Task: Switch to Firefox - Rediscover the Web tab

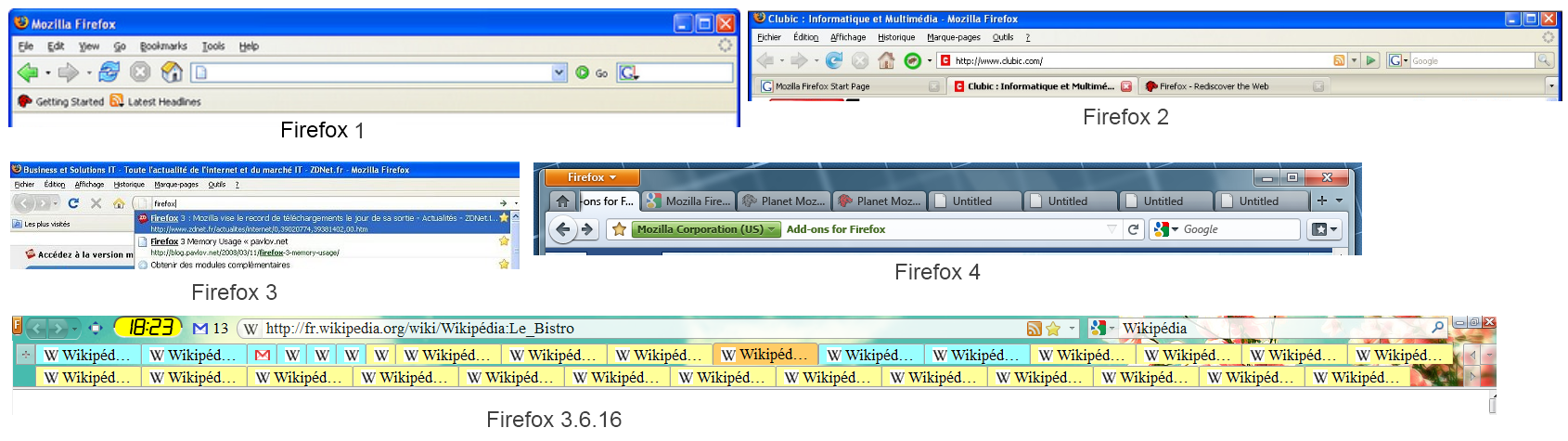Action: [x=1233, y=86]
